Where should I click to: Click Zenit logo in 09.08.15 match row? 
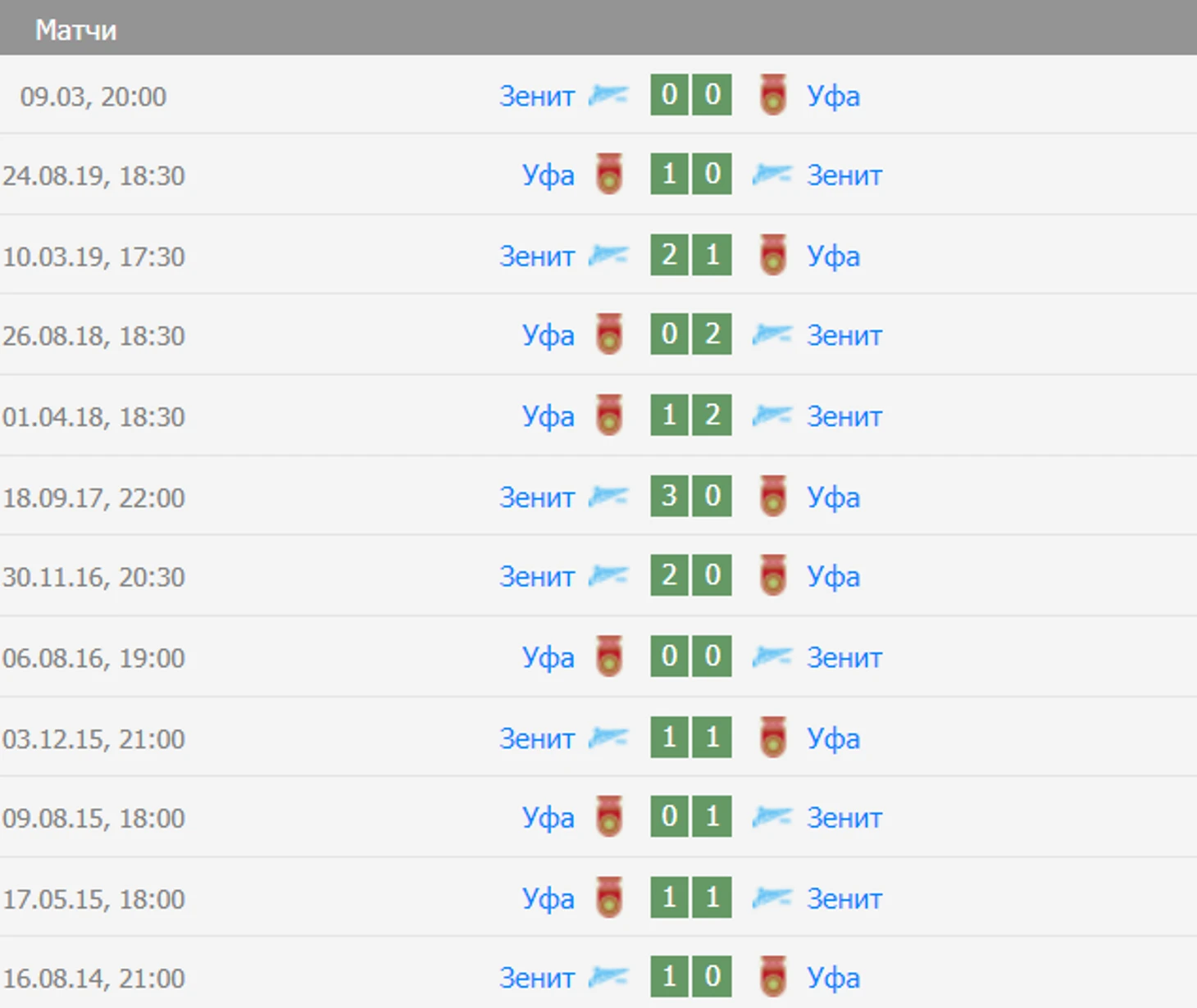[x=772, y=818]
